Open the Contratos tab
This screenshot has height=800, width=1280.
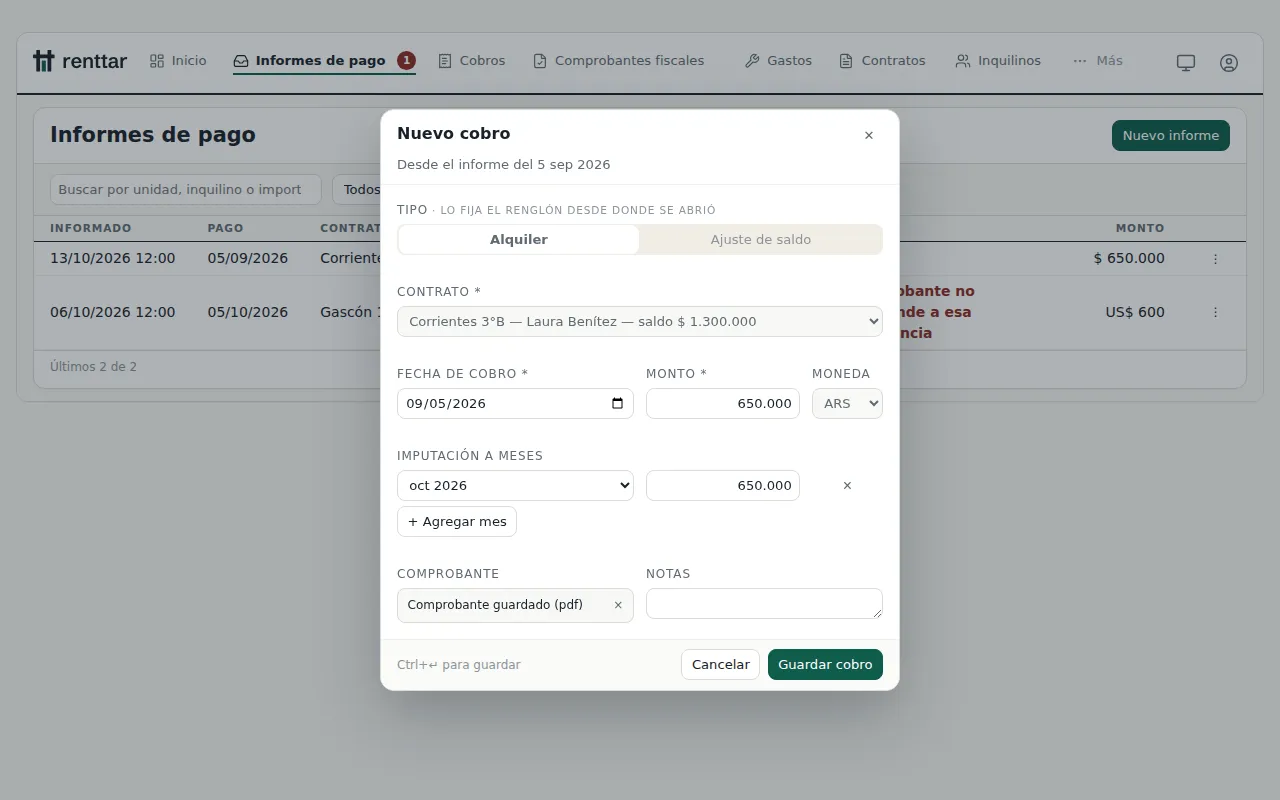[x=882, y=61]
